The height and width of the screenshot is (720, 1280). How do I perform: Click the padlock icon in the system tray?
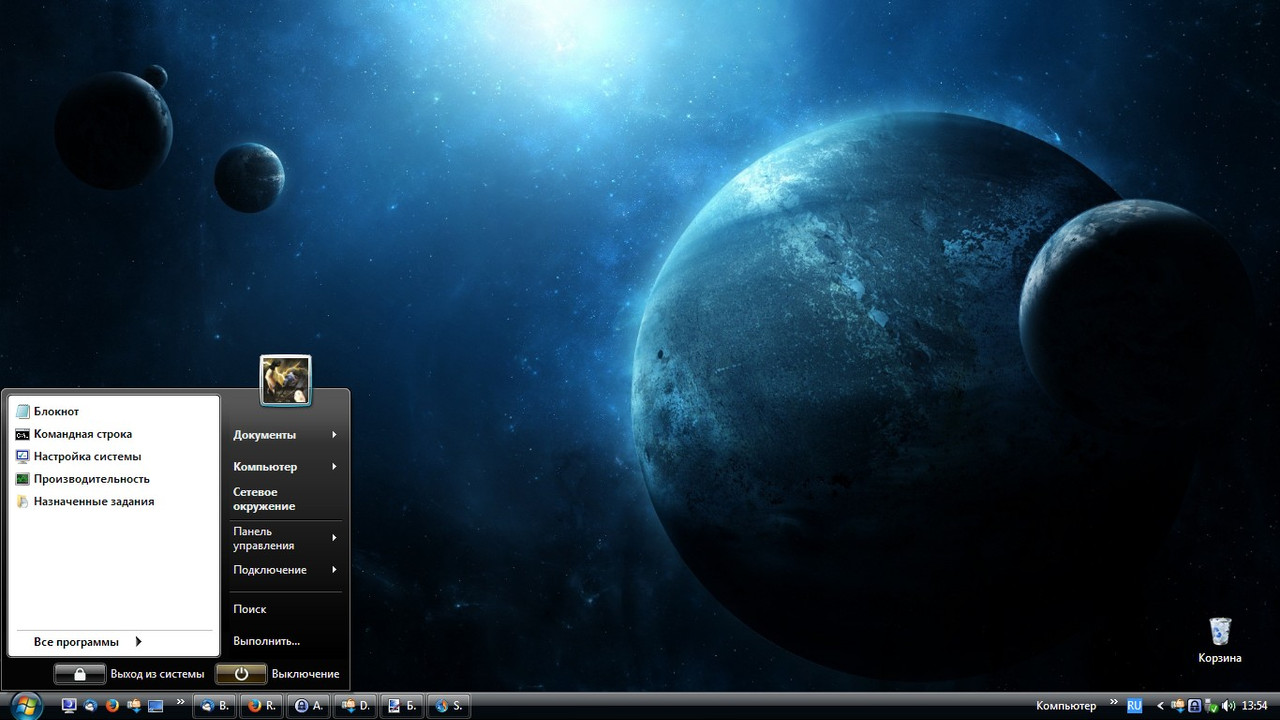pyautogui.click(x=1194, y=706)
